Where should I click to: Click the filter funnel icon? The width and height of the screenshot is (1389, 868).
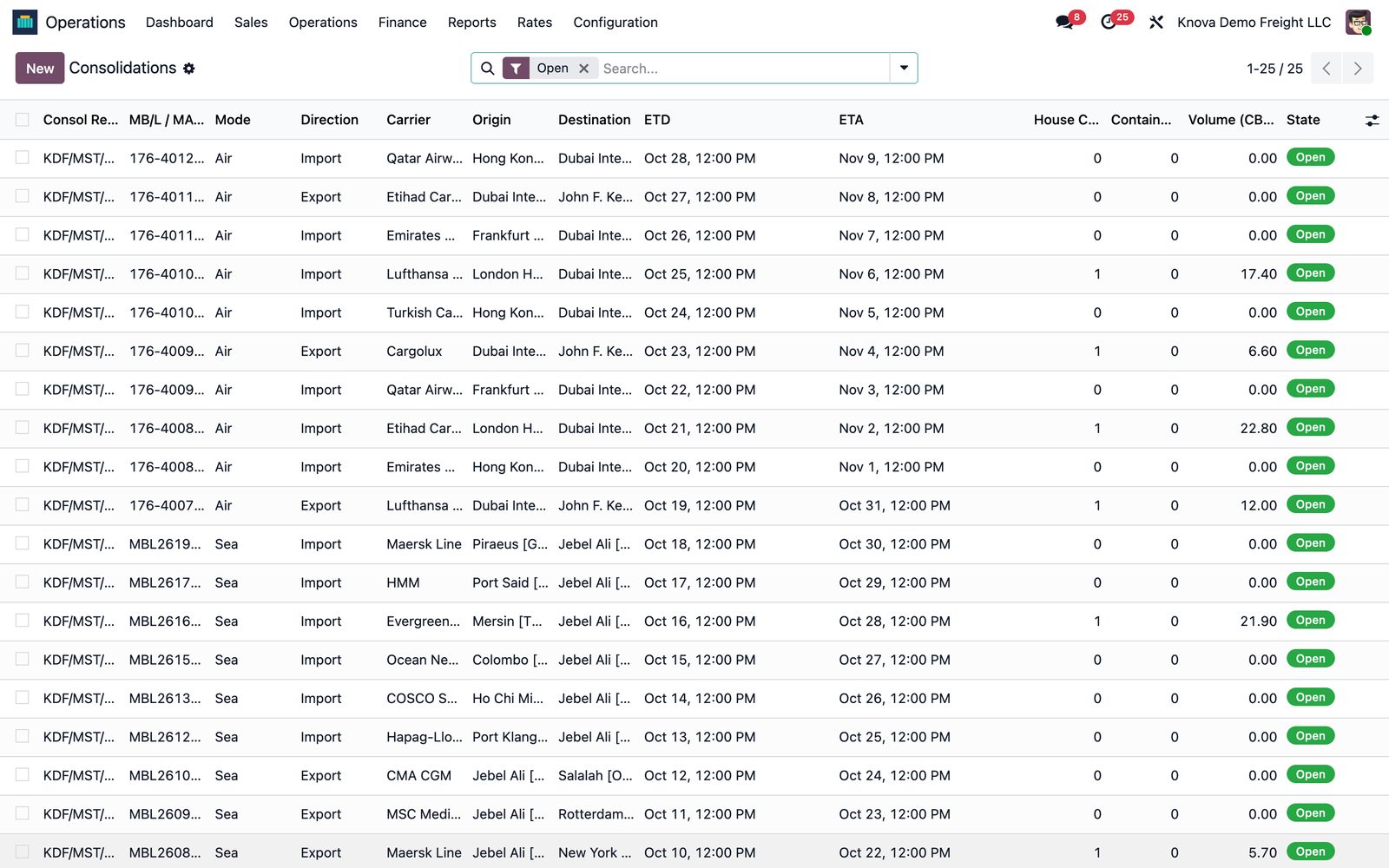click(516, 69)
